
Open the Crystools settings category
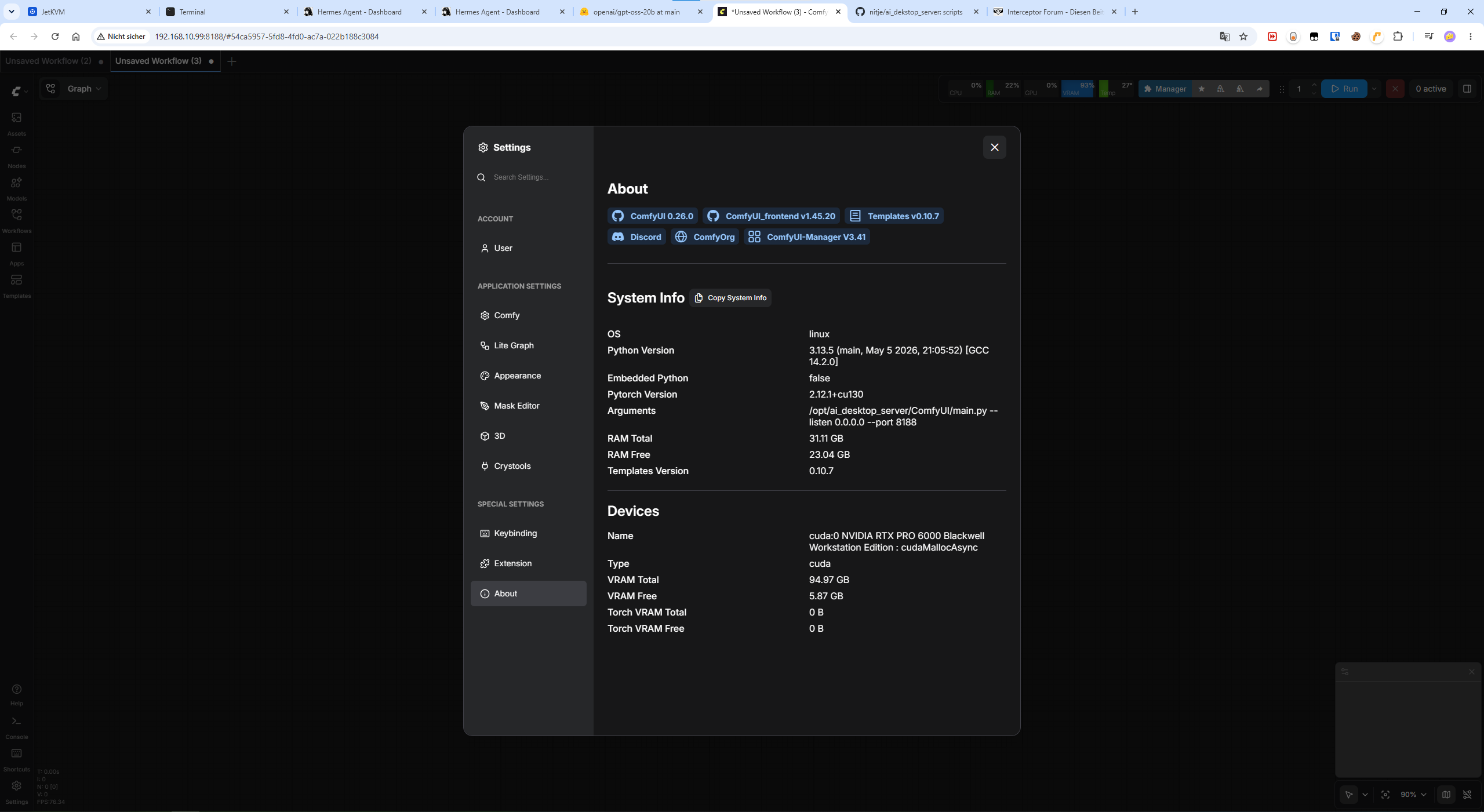(x=529, y=466)
